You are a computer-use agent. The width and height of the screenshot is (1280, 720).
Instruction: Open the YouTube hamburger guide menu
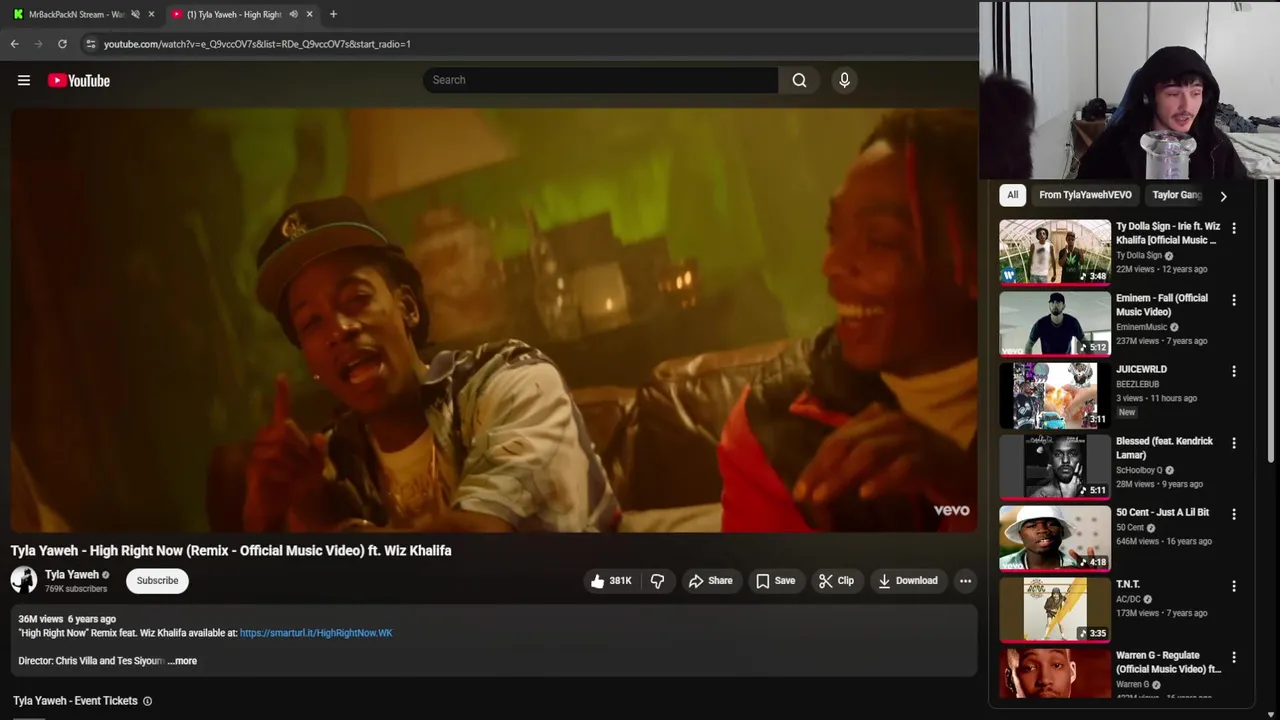click(x=24, y=80)
